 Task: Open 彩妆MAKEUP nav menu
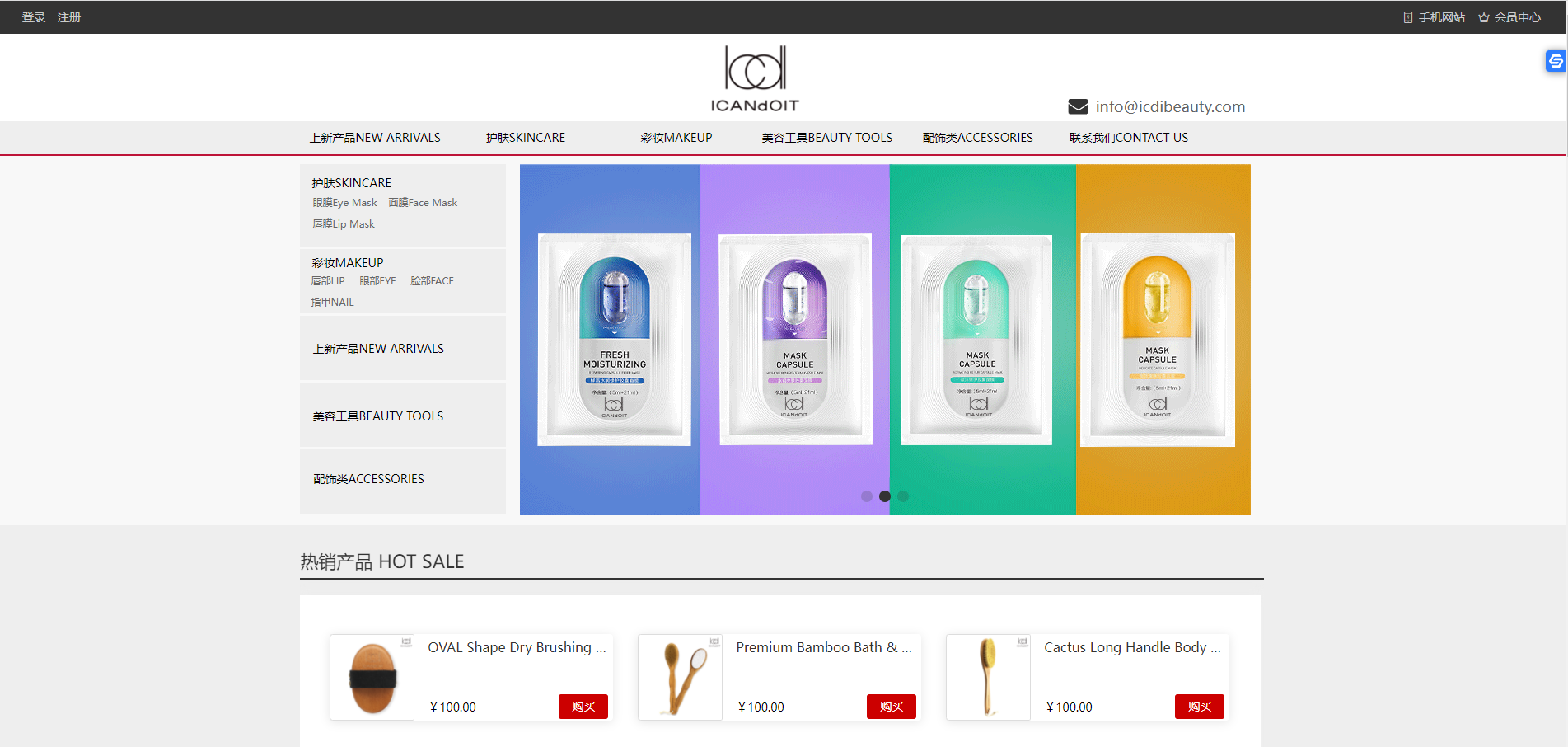pos(676,138)
